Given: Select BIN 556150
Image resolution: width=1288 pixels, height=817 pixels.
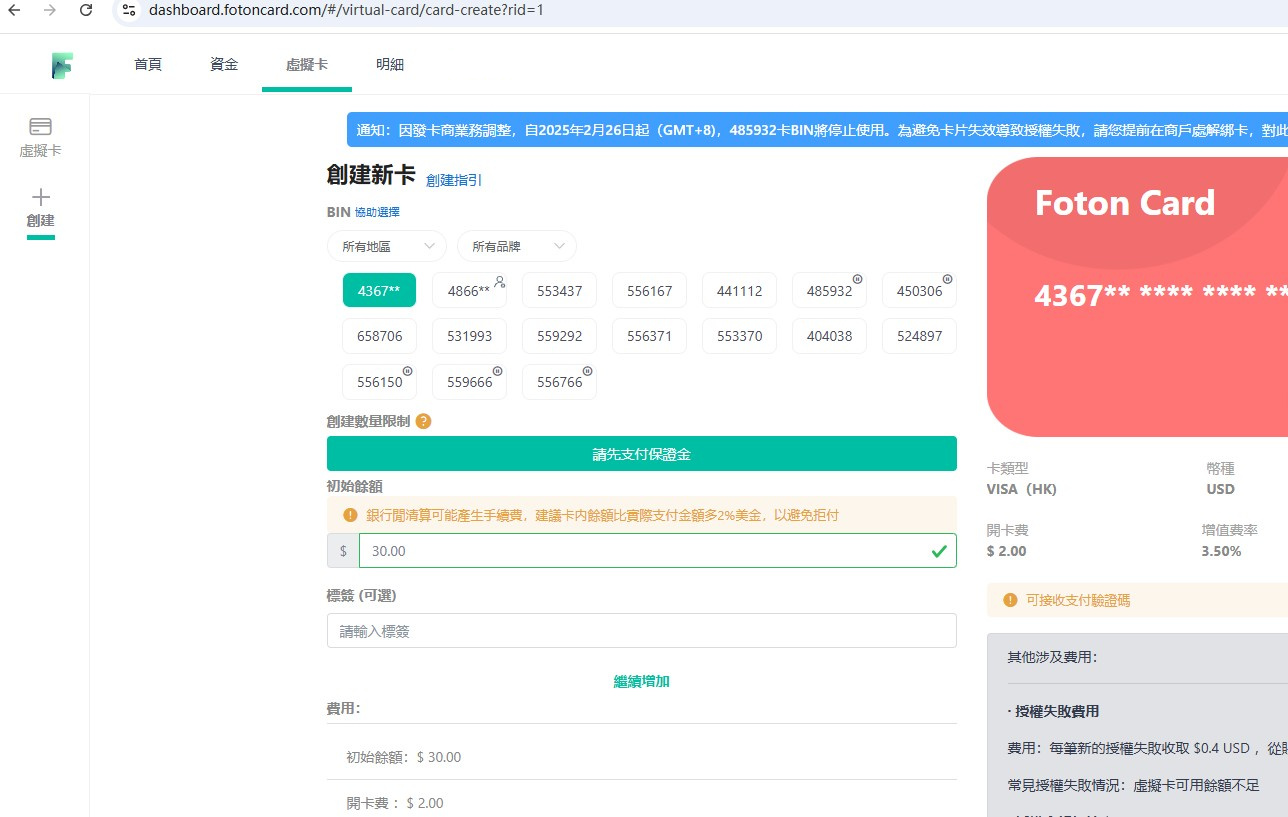Looking at the screenshot, I should [x=379, y=382].
